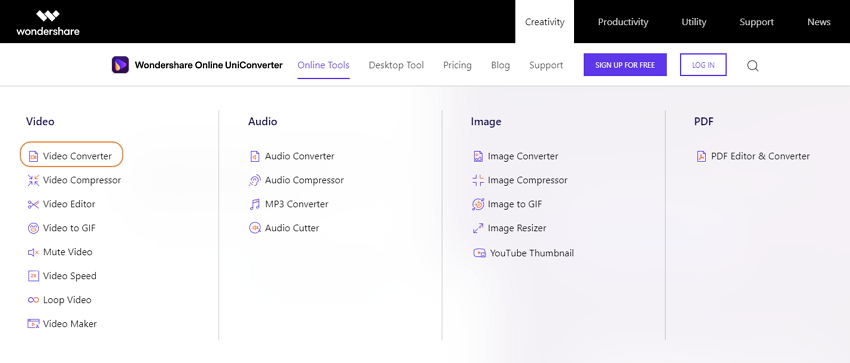Switch to the Productivity tab
The height and width of the screenshot is (363, 850).
[623, 22]
